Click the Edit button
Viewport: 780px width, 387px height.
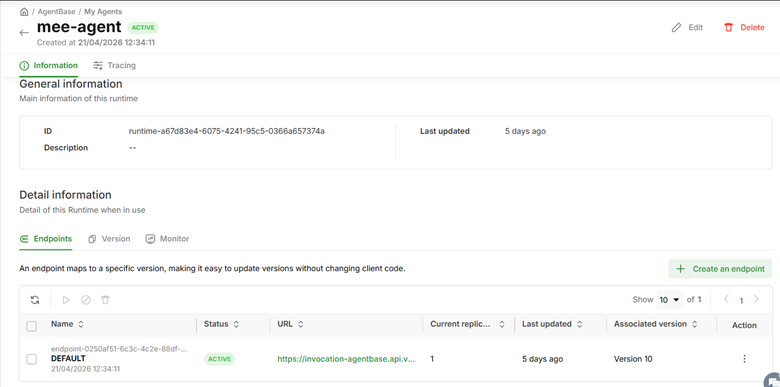[687, 27]
